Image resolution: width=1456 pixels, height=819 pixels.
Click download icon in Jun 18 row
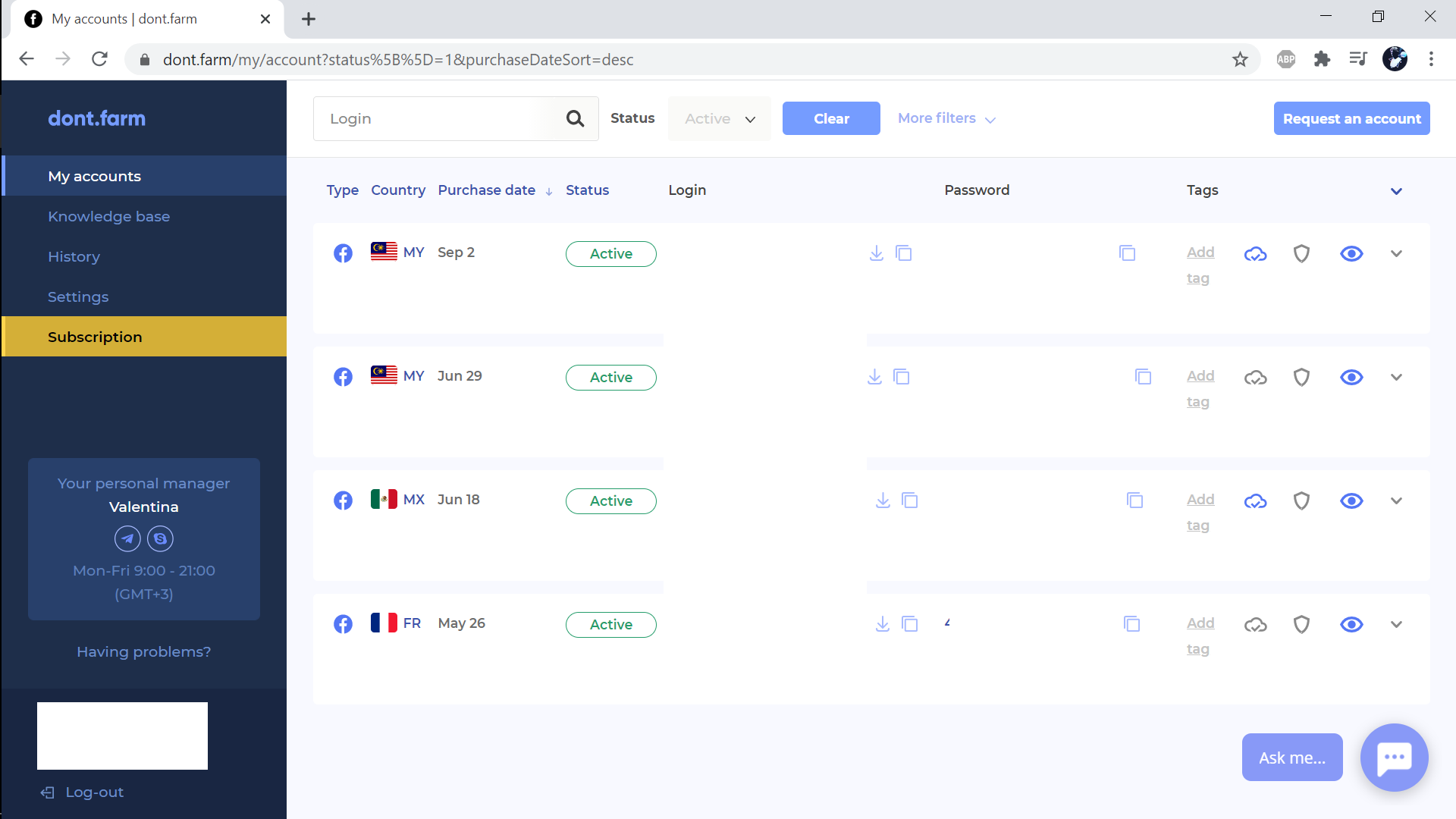883,500
